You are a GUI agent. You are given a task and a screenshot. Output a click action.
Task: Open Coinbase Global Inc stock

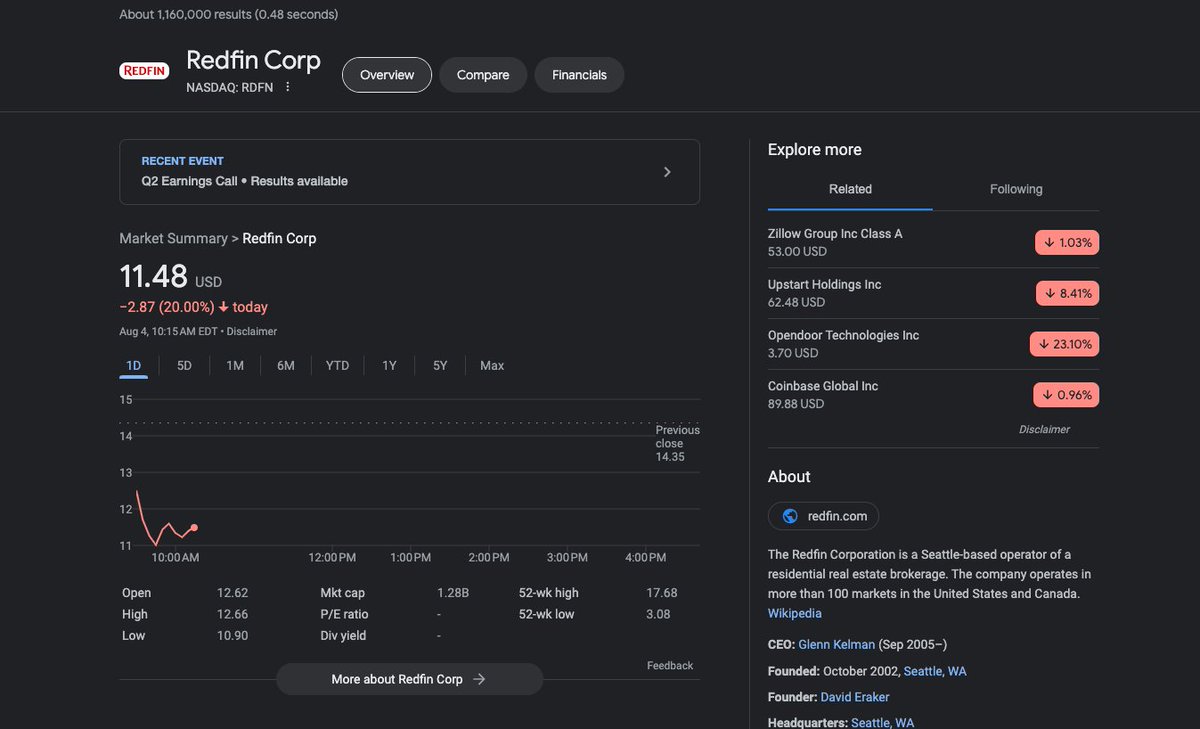click(x=933, y=395)
